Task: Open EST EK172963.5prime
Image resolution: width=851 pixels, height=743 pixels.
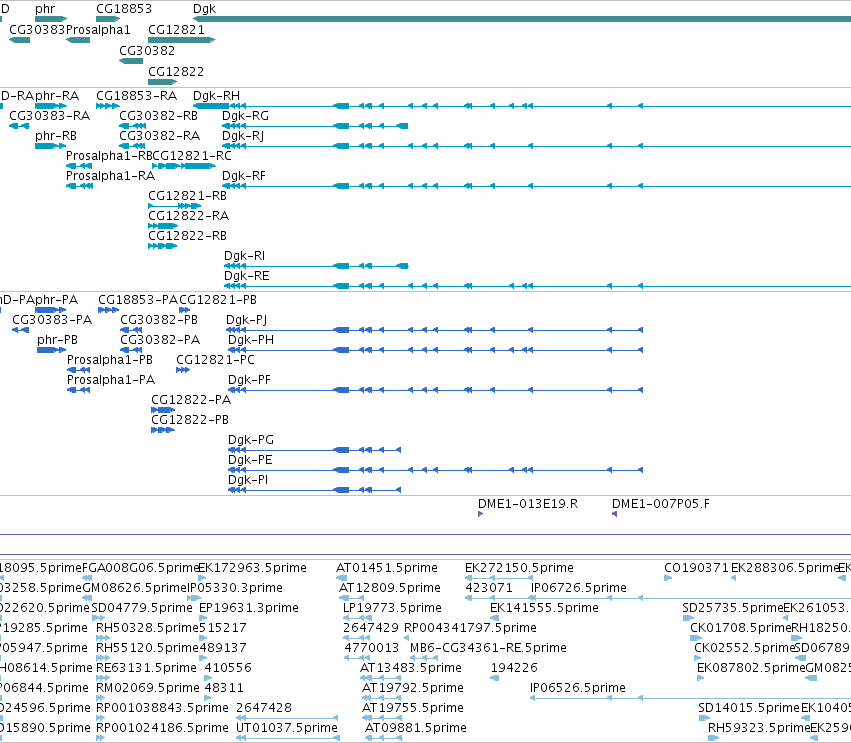Action: (x=202, y=578)
